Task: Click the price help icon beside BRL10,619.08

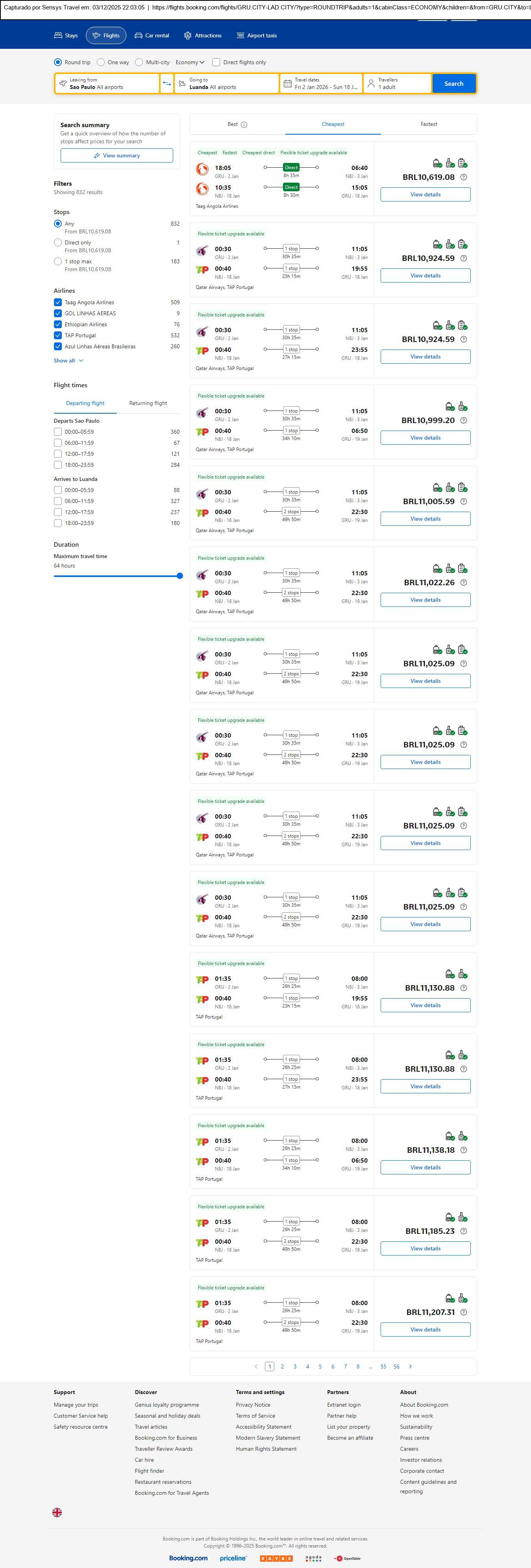Action: (463, 177)
